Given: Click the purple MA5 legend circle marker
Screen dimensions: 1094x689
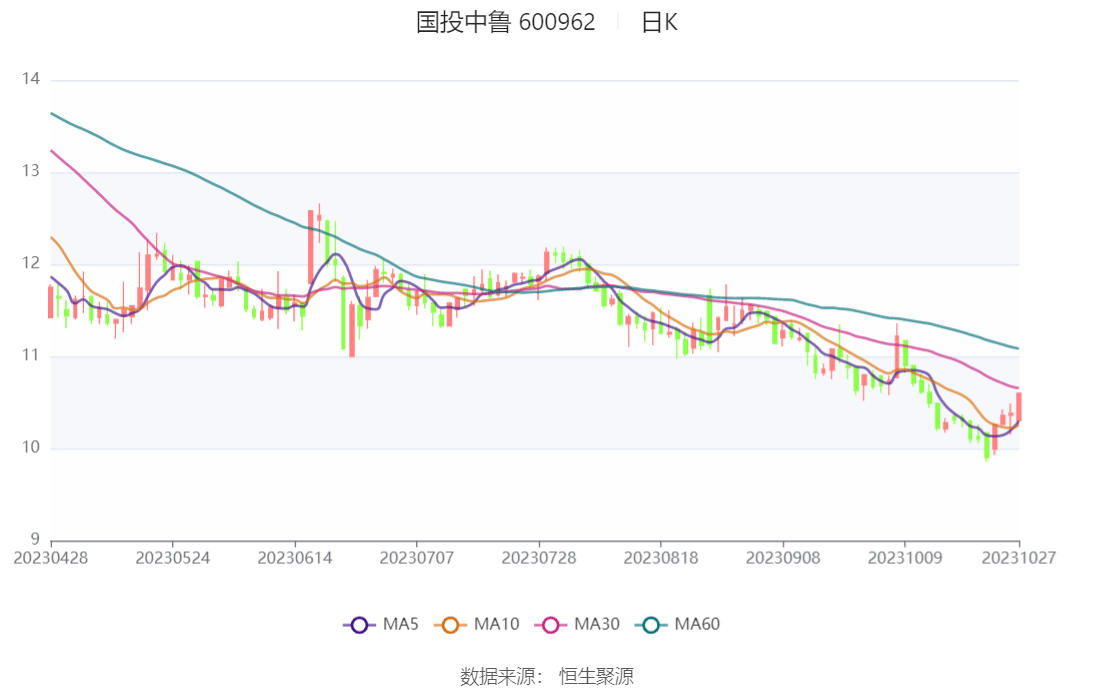Looking at the screenshot, I should 359,625.
